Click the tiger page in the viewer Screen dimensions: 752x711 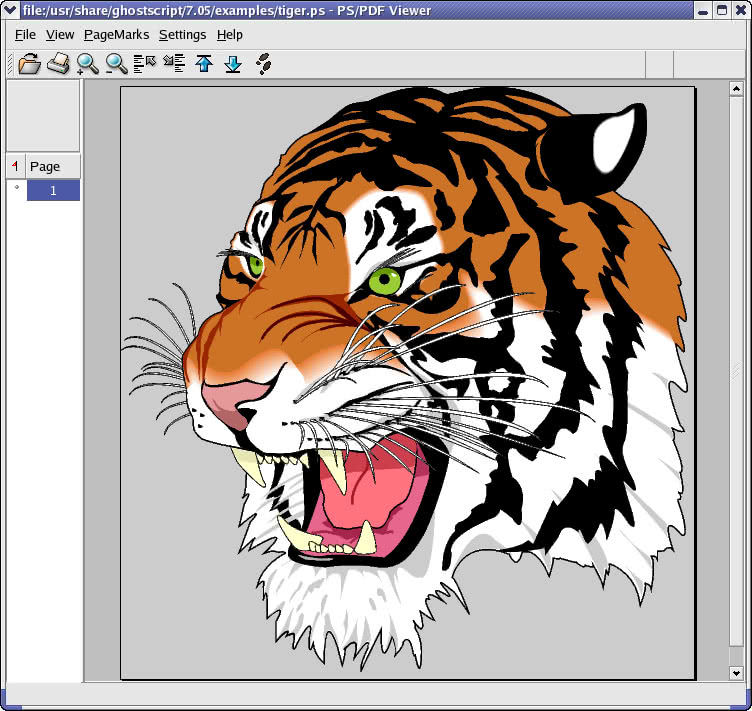(408, 383)
